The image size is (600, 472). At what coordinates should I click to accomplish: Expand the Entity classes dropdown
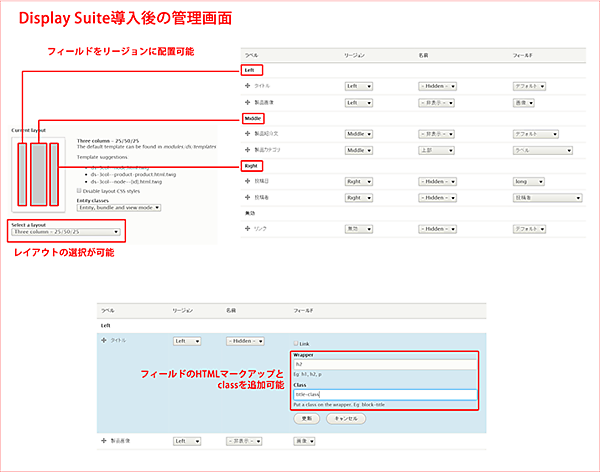120,208
